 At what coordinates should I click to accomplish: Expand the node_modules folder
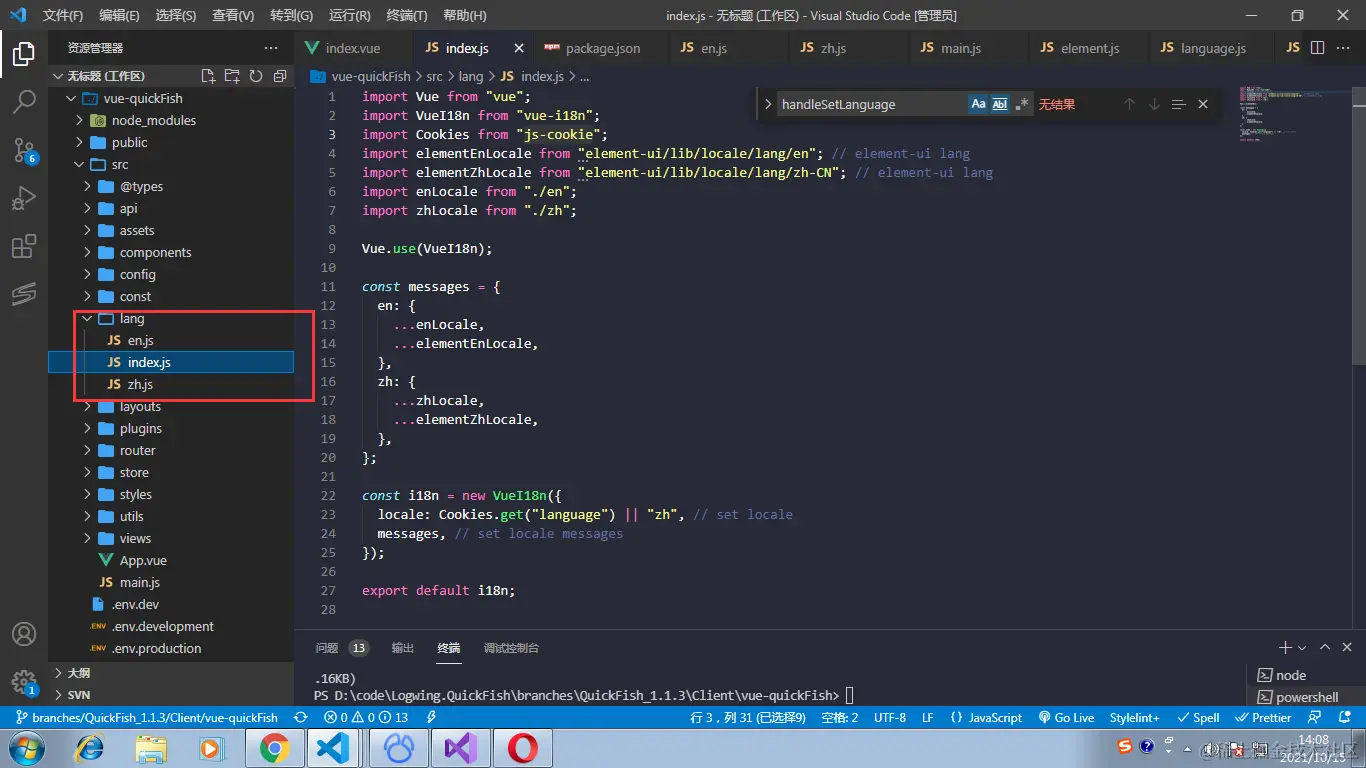[154, 120]
